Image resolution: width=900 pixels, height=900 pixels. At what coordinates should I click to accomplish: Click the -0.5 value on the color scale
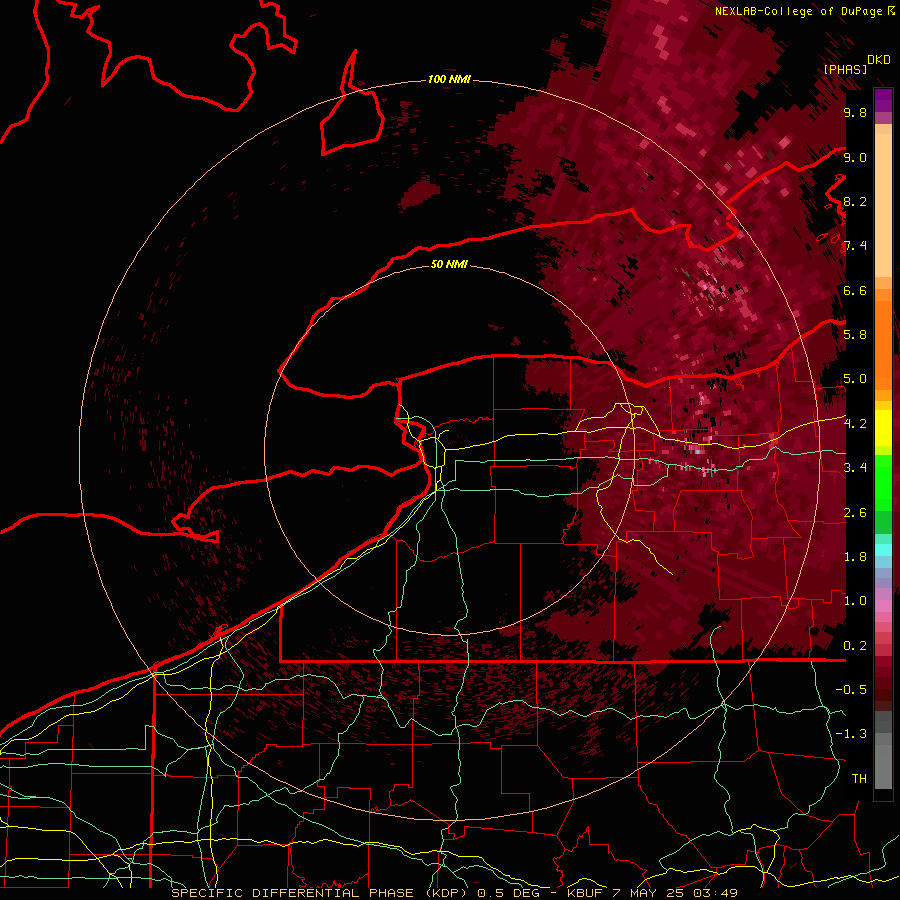(x=851, y=689)
